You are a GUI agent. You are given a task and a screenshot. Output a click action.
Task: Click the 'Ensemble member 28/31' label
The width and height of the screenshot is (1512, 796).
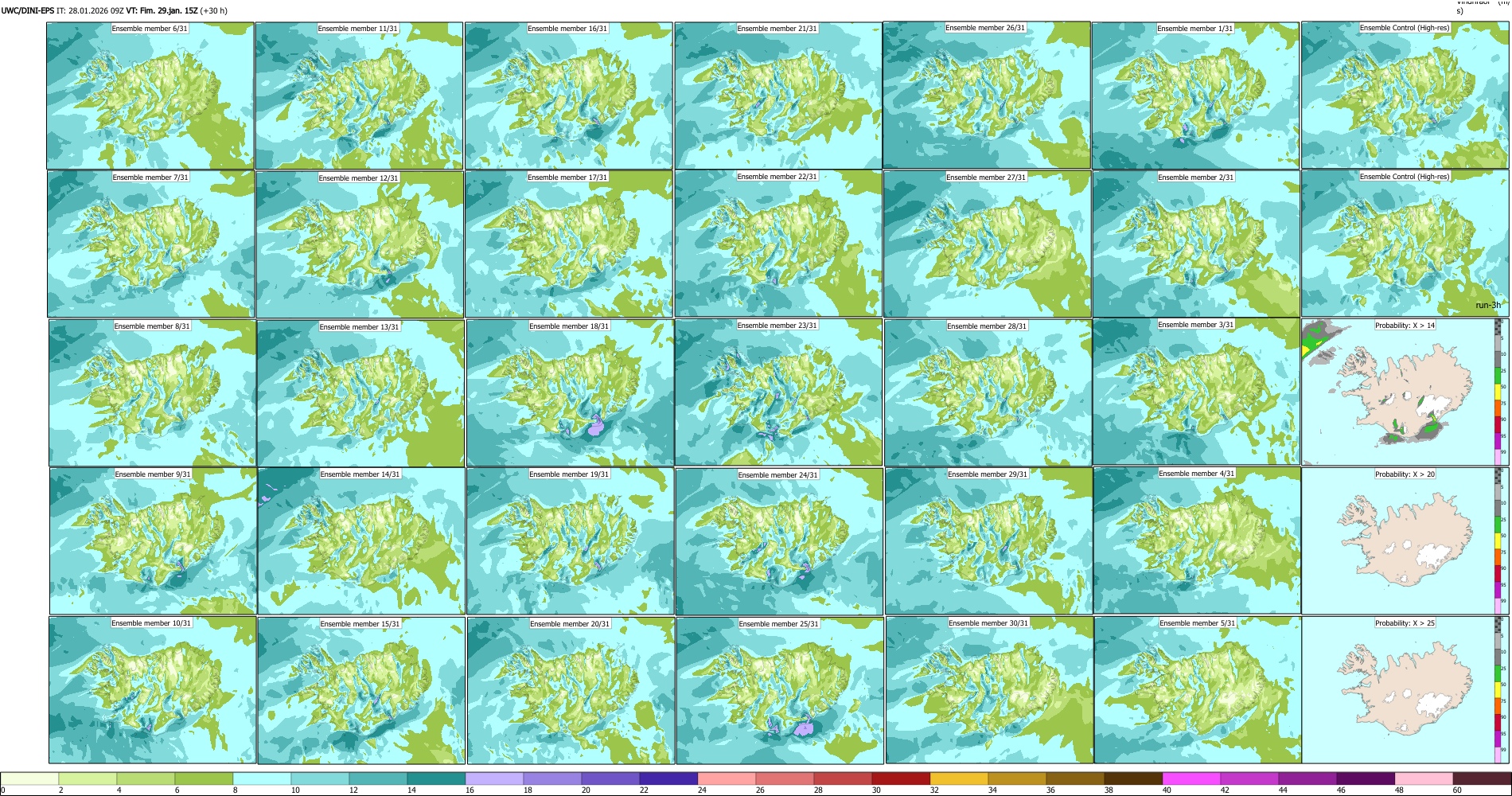pos(987,326)
